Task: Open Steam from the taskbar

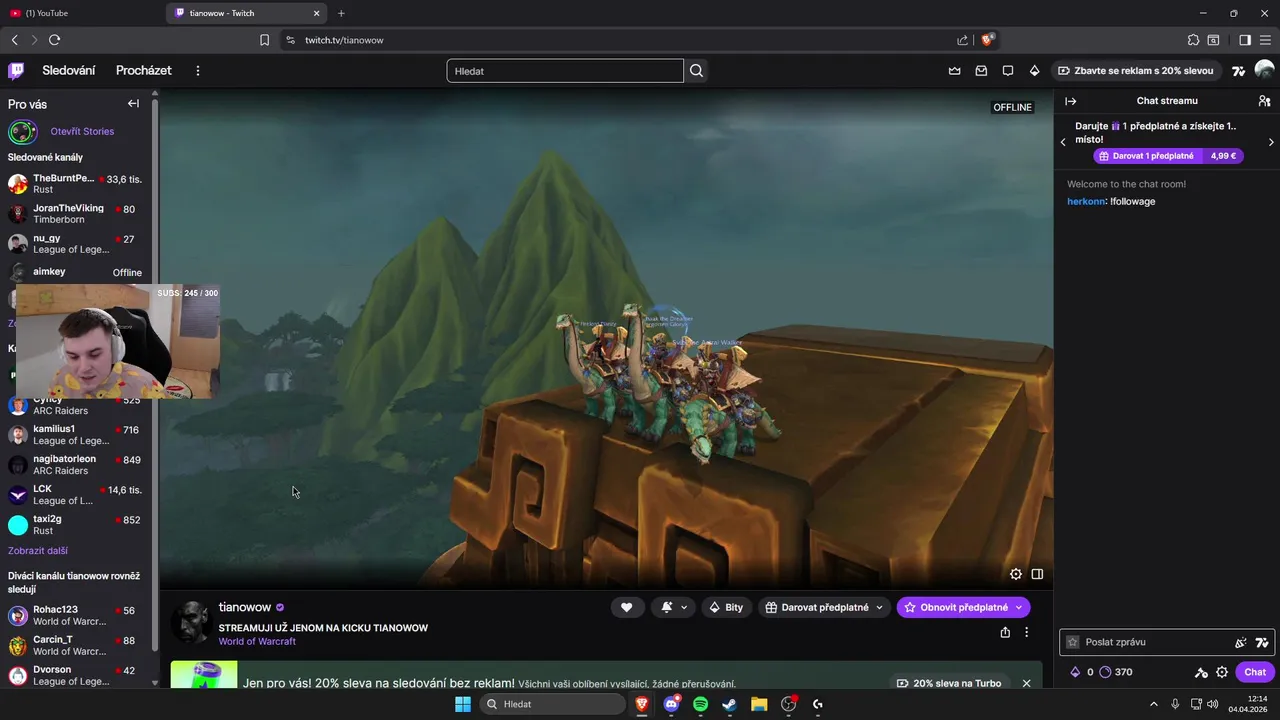Action: (729, 704)
